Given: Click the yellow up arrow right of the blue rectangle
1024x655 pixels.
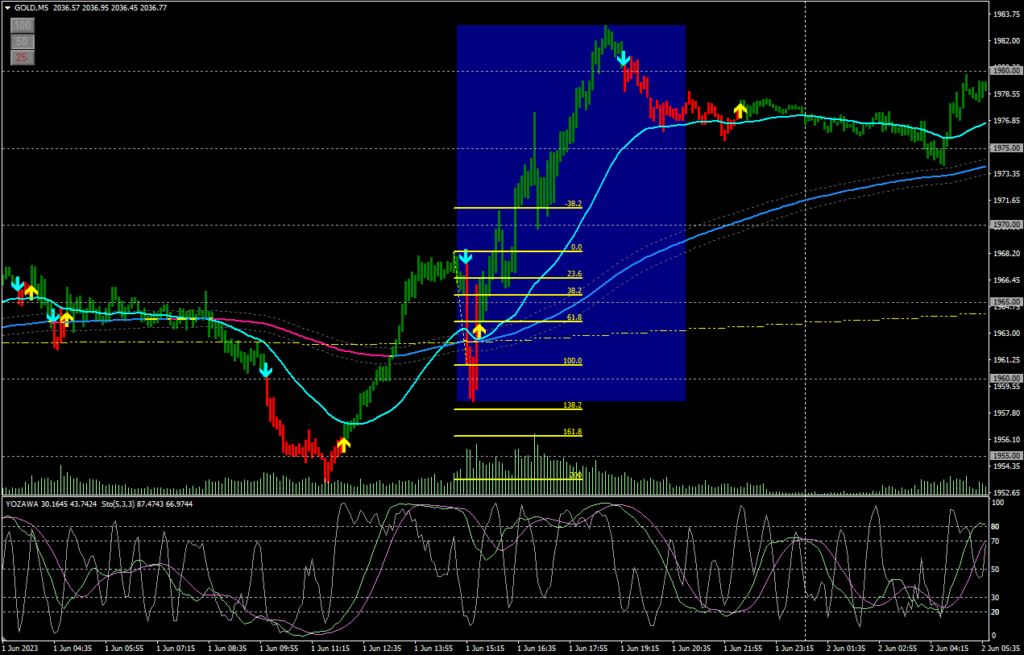Looking at the screenshot, I should 740,108.
